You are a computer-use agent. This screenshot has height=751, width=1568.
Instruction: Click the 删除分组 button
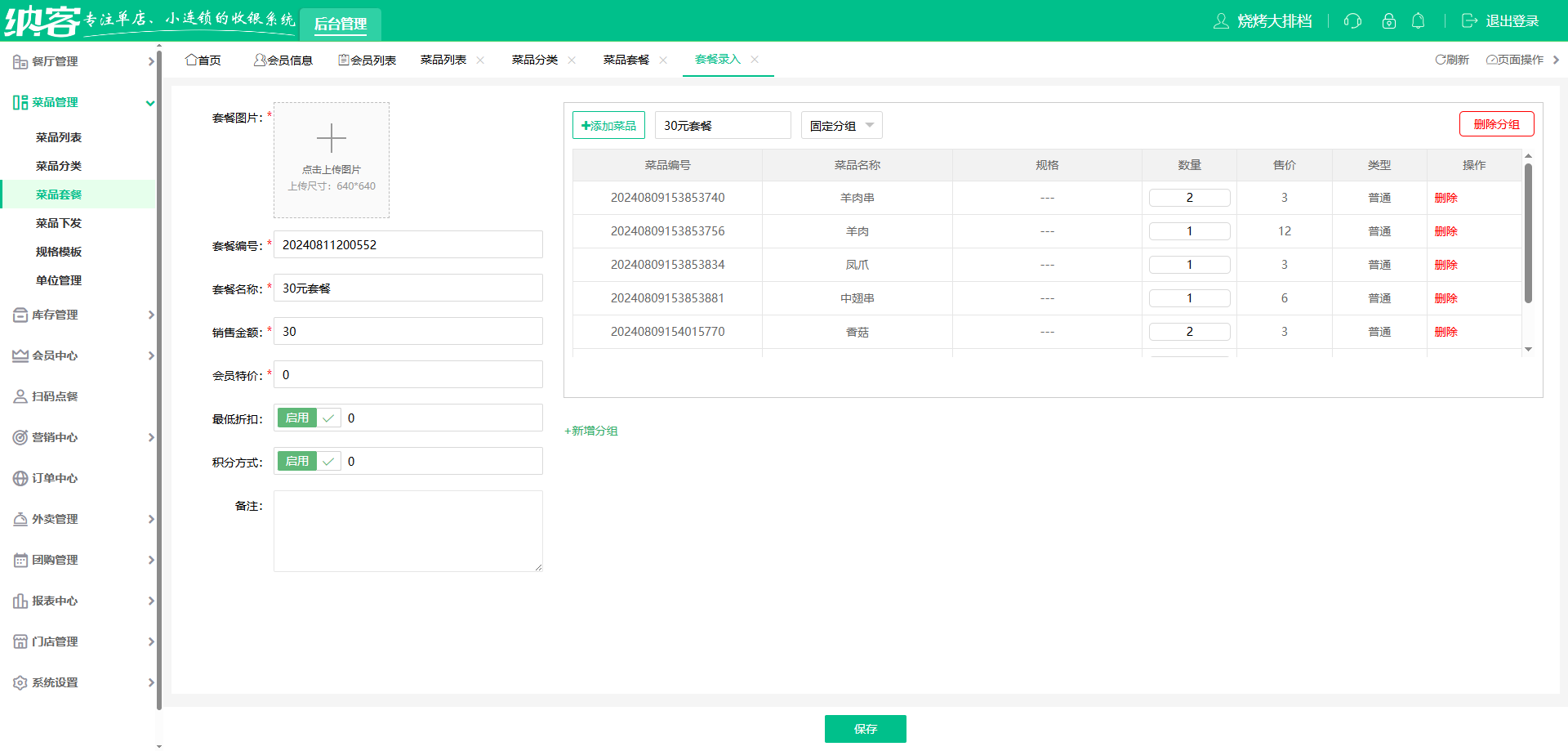(1496, 124)
